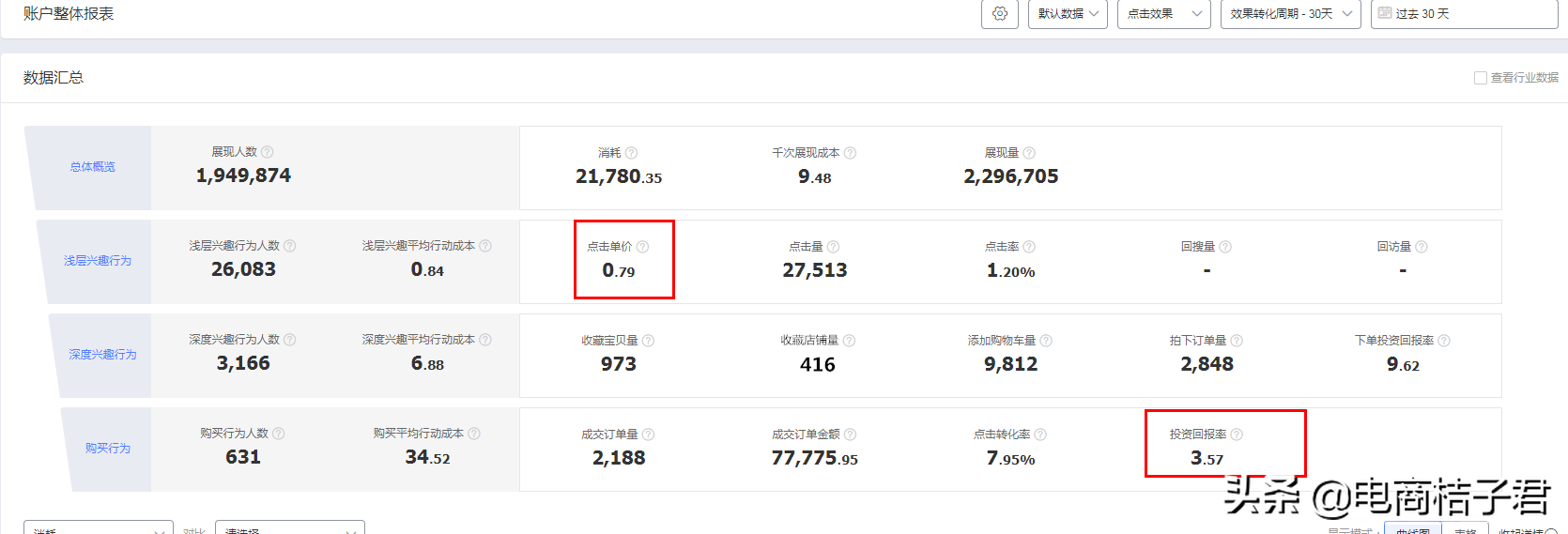Click the 展现量 value 2,296,705

1011,176
